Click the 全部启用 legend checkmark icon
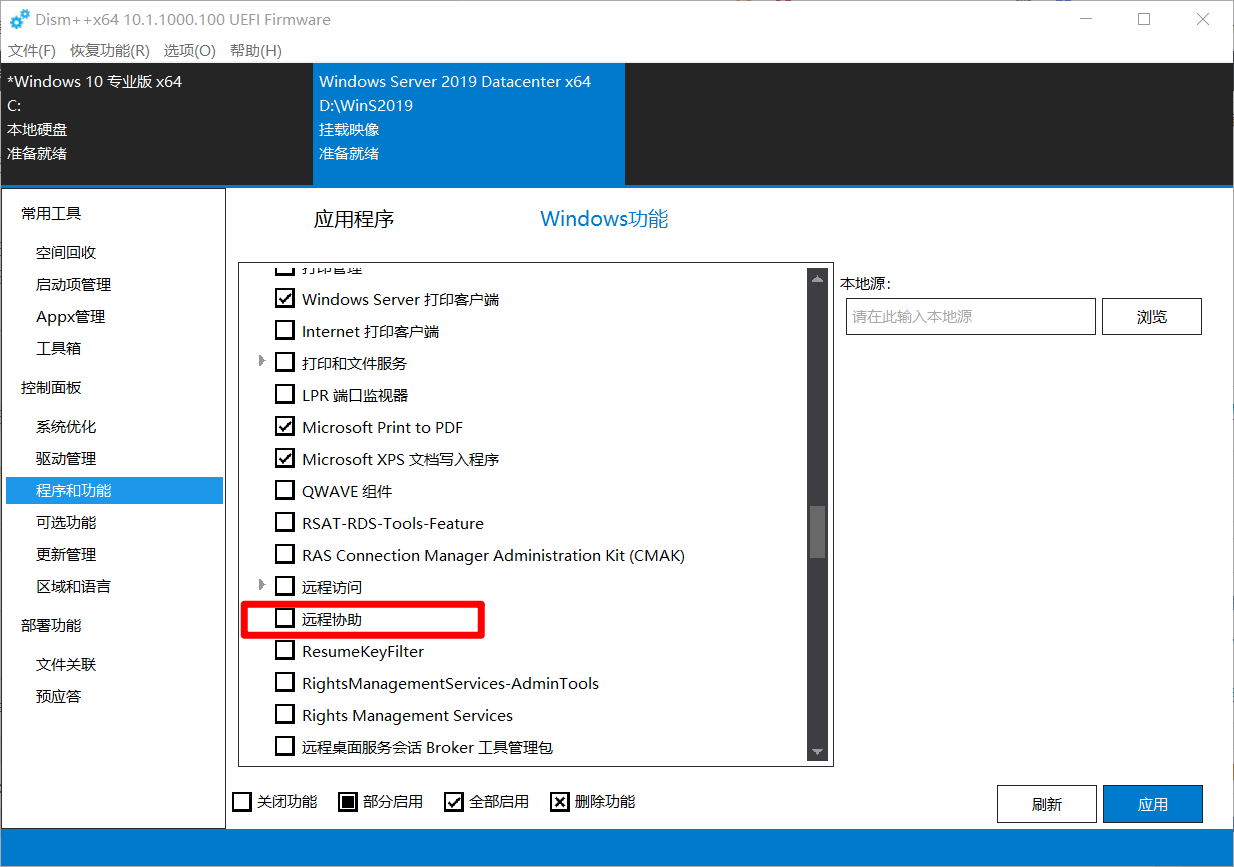 (454, 802)
